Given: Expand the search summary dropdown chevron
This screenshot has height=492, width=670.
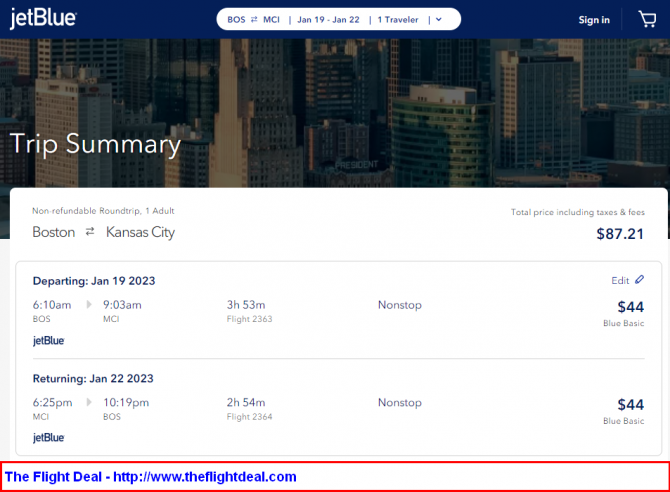Looking at the screenshot, I should (x=439, y=20).
